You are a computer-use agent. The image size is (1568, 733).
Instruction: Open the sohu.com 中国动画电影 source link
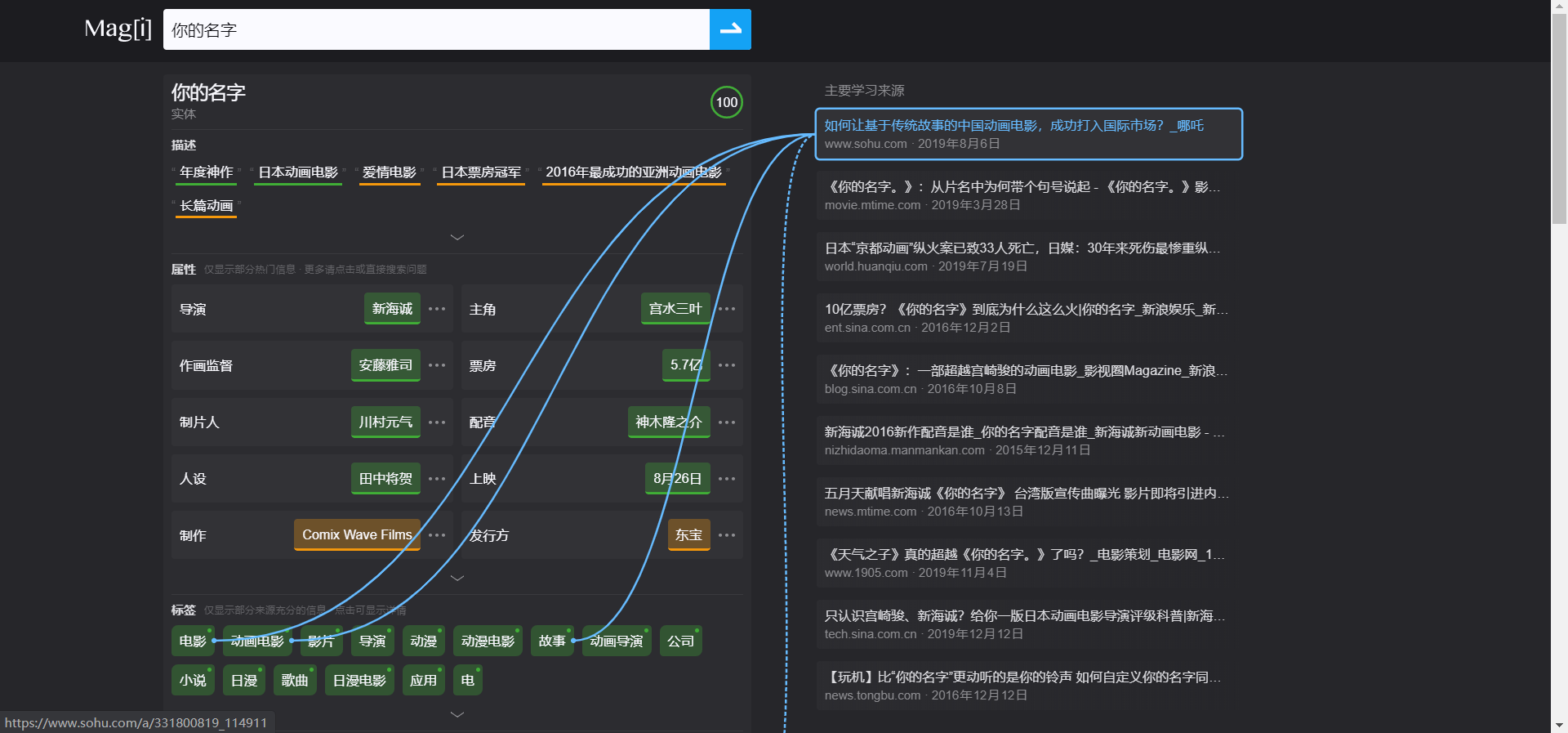1029,134
